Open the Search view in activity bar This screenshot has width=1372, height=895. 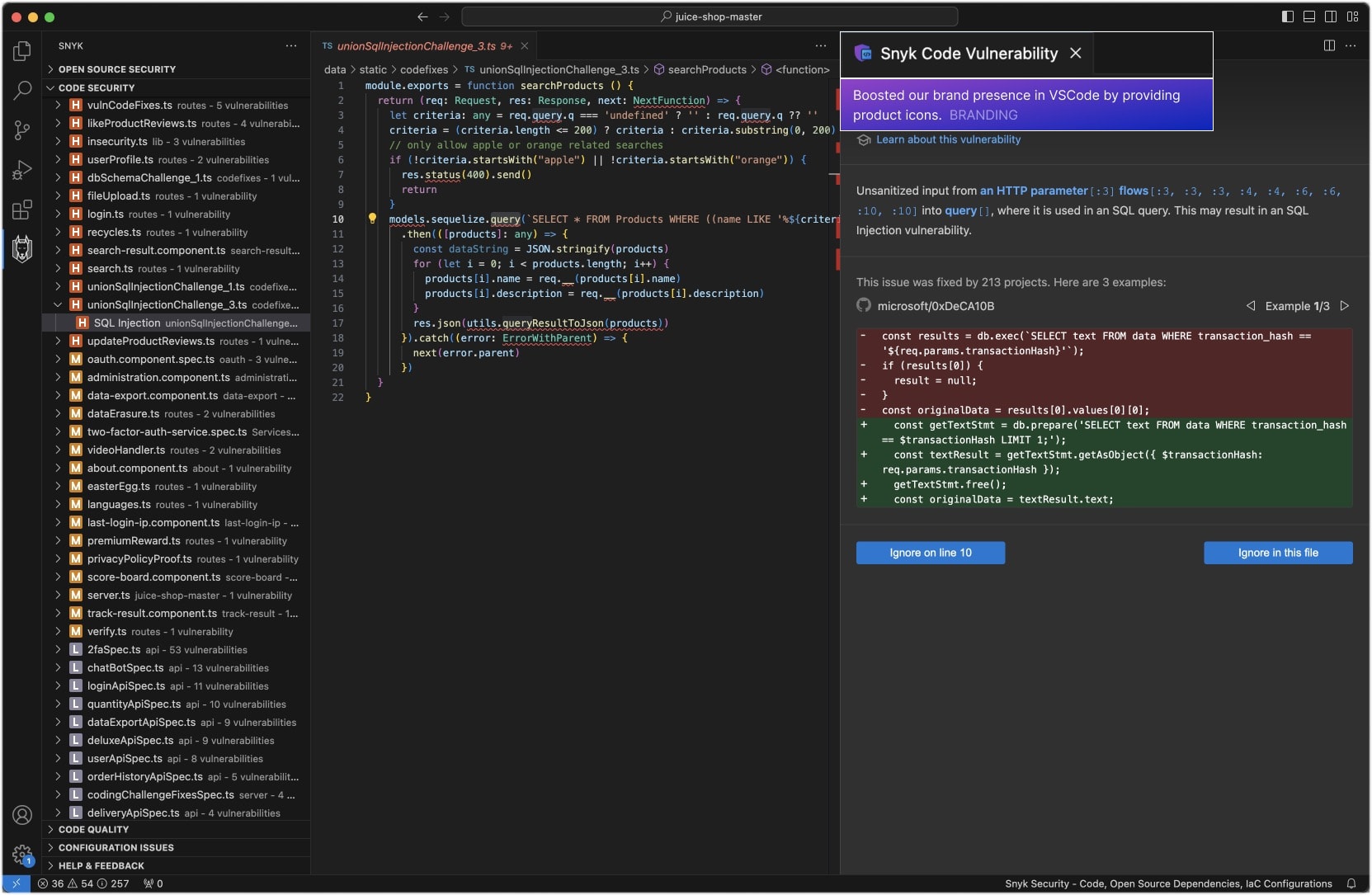point(22,90)
